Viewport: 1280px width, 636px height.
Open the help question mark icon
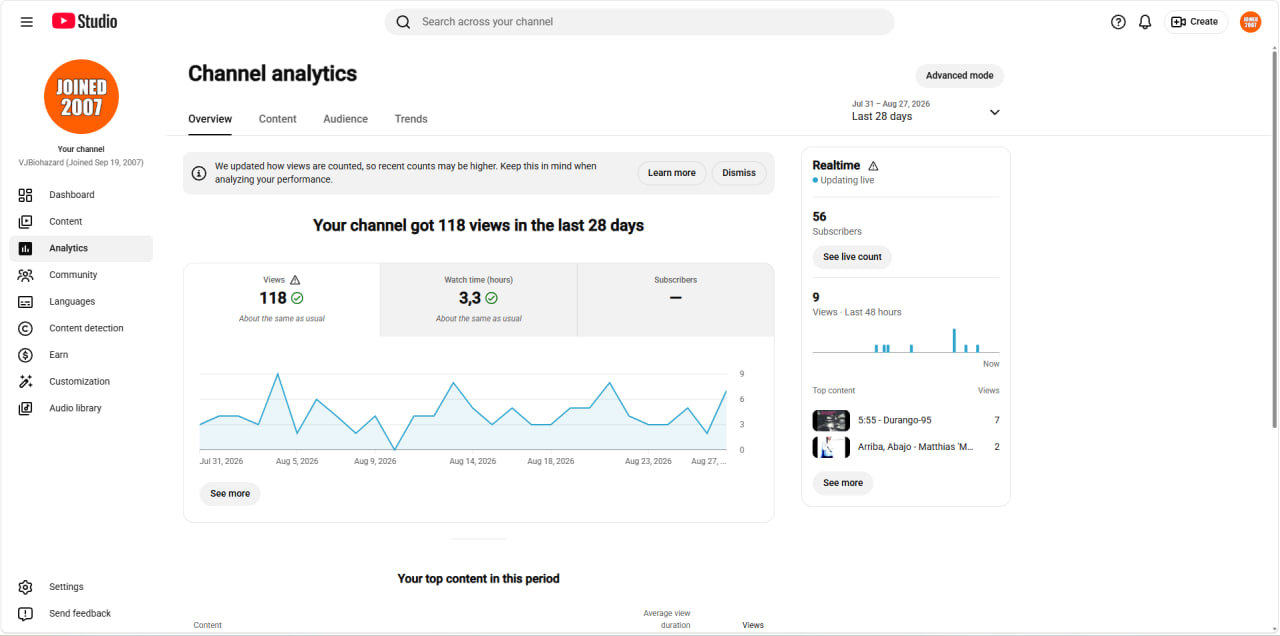[1118, 22]
